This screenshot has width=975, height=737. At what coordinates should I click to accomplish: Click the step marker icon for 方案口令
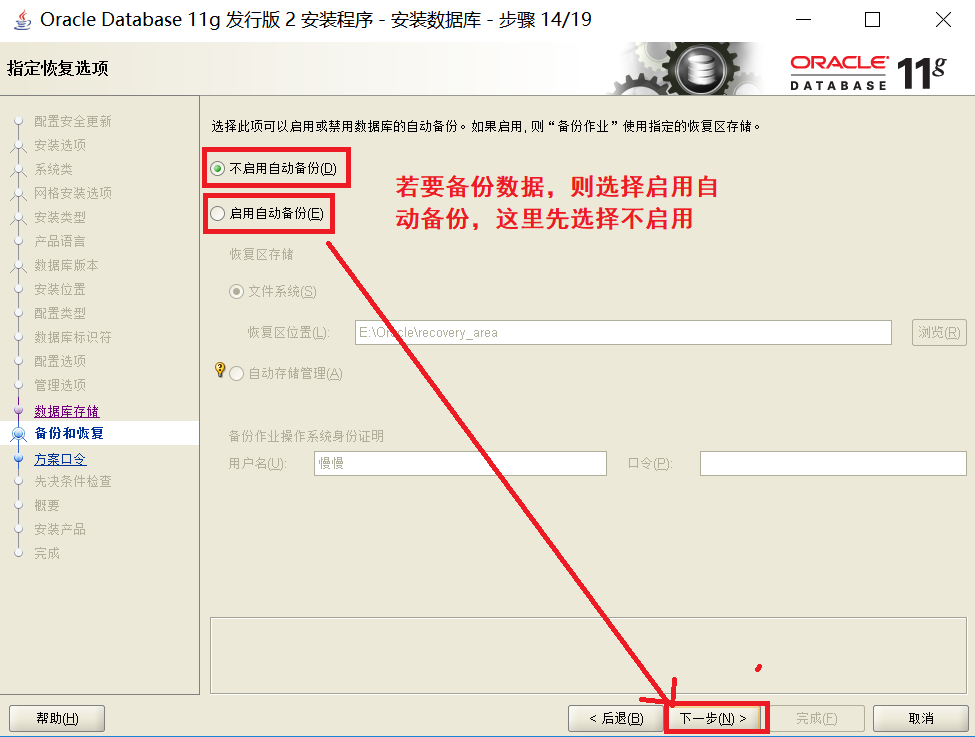pyautogui.click(x=19, y=458)
